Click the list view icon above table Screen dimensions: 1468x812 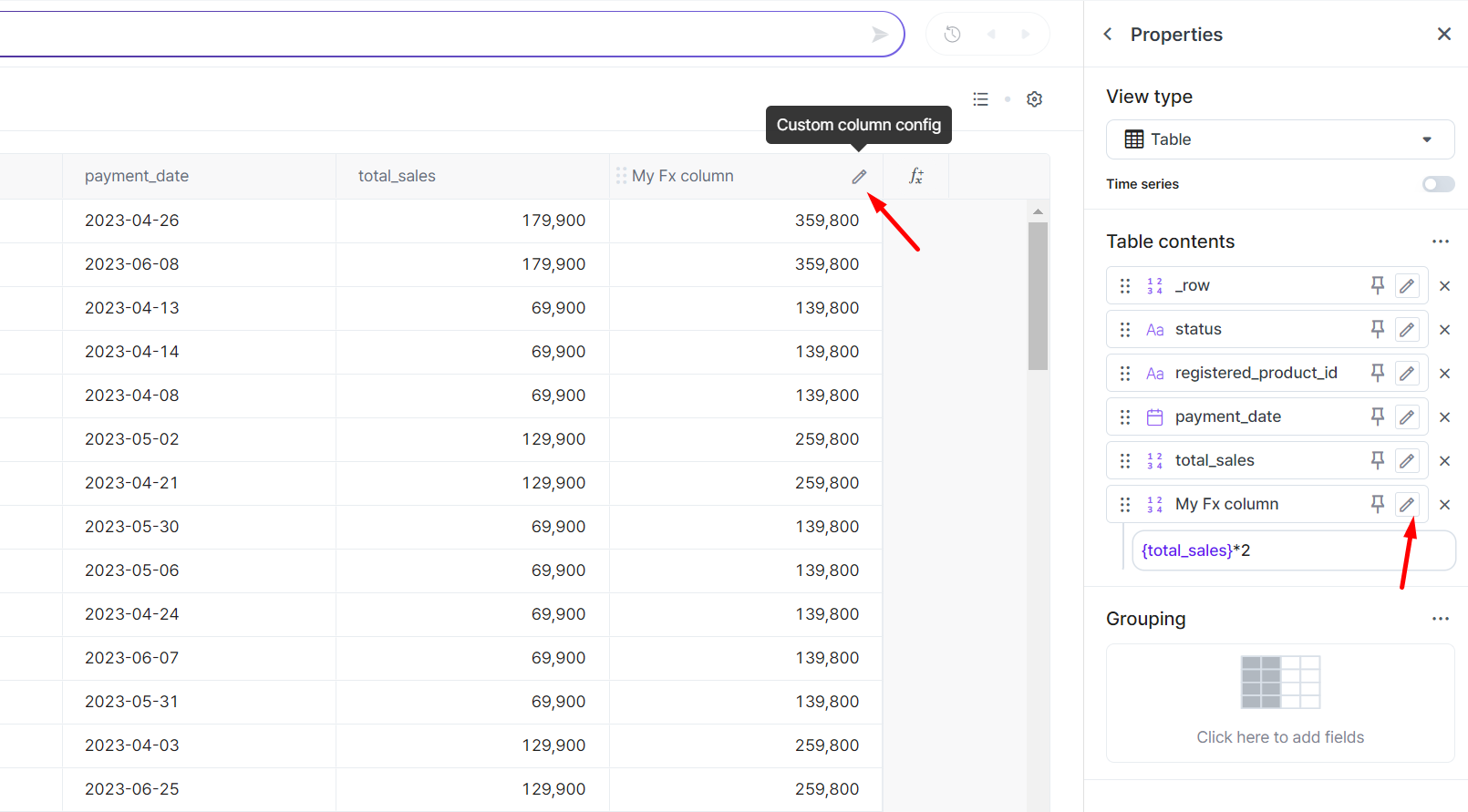point(980,99)
